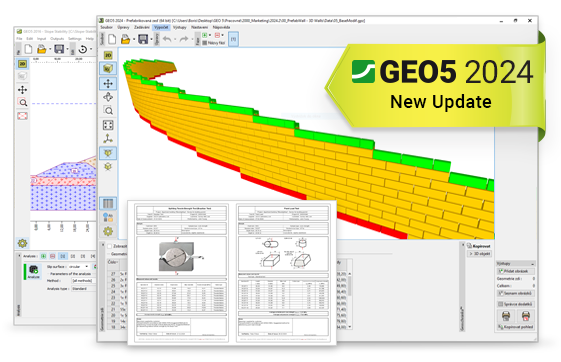Expand the 3D objekt item
This screenshot has height=362, width=561.
(x=480, y=254)
